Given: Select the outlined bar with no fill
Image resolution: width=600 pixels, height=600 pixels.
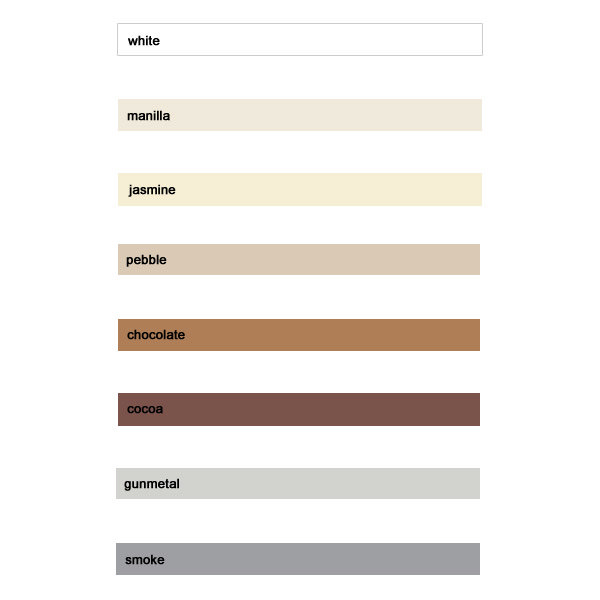Looking at the screenshot, I should pyautogui.click(x=300, y=40).
